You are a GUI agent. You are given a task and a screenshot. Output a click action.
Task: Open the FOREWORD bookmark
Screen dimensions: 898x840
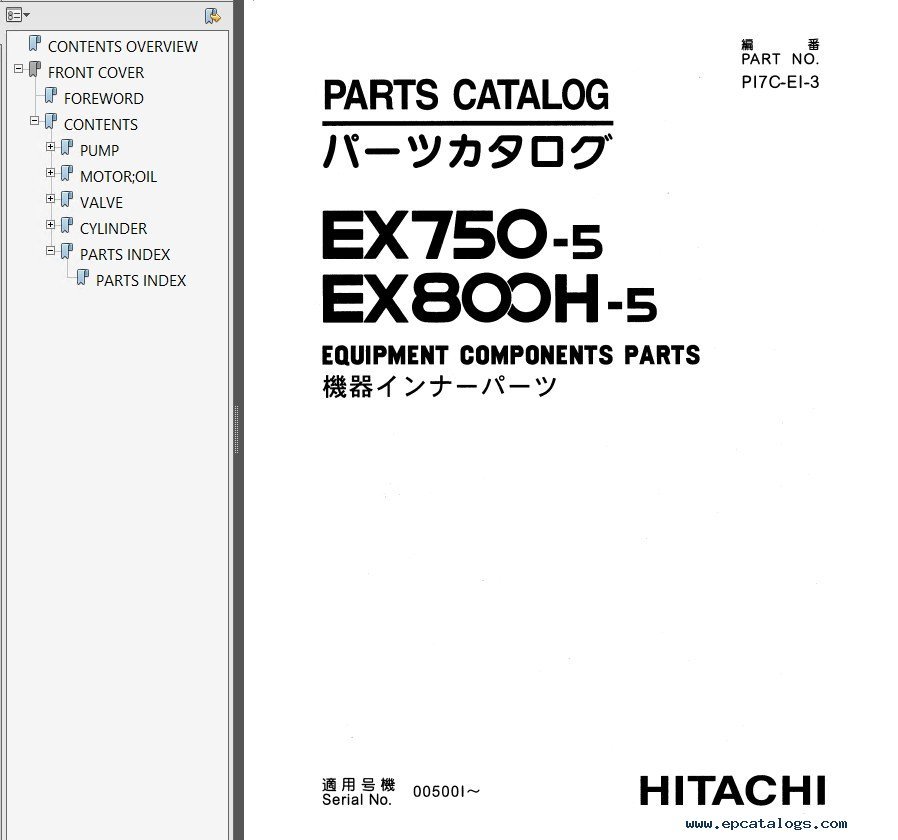point(104,98)
